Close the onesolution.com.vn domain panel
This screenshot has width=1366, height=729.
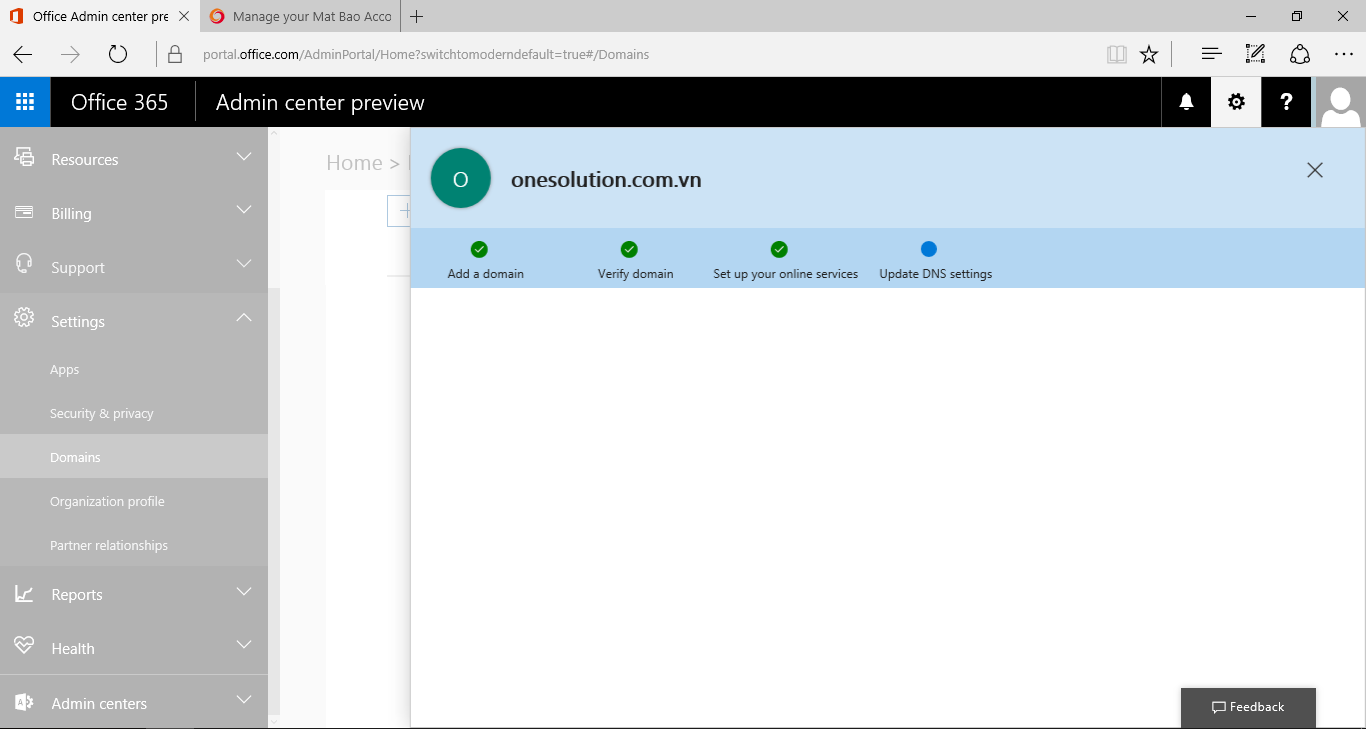(x=1314, y=170)
